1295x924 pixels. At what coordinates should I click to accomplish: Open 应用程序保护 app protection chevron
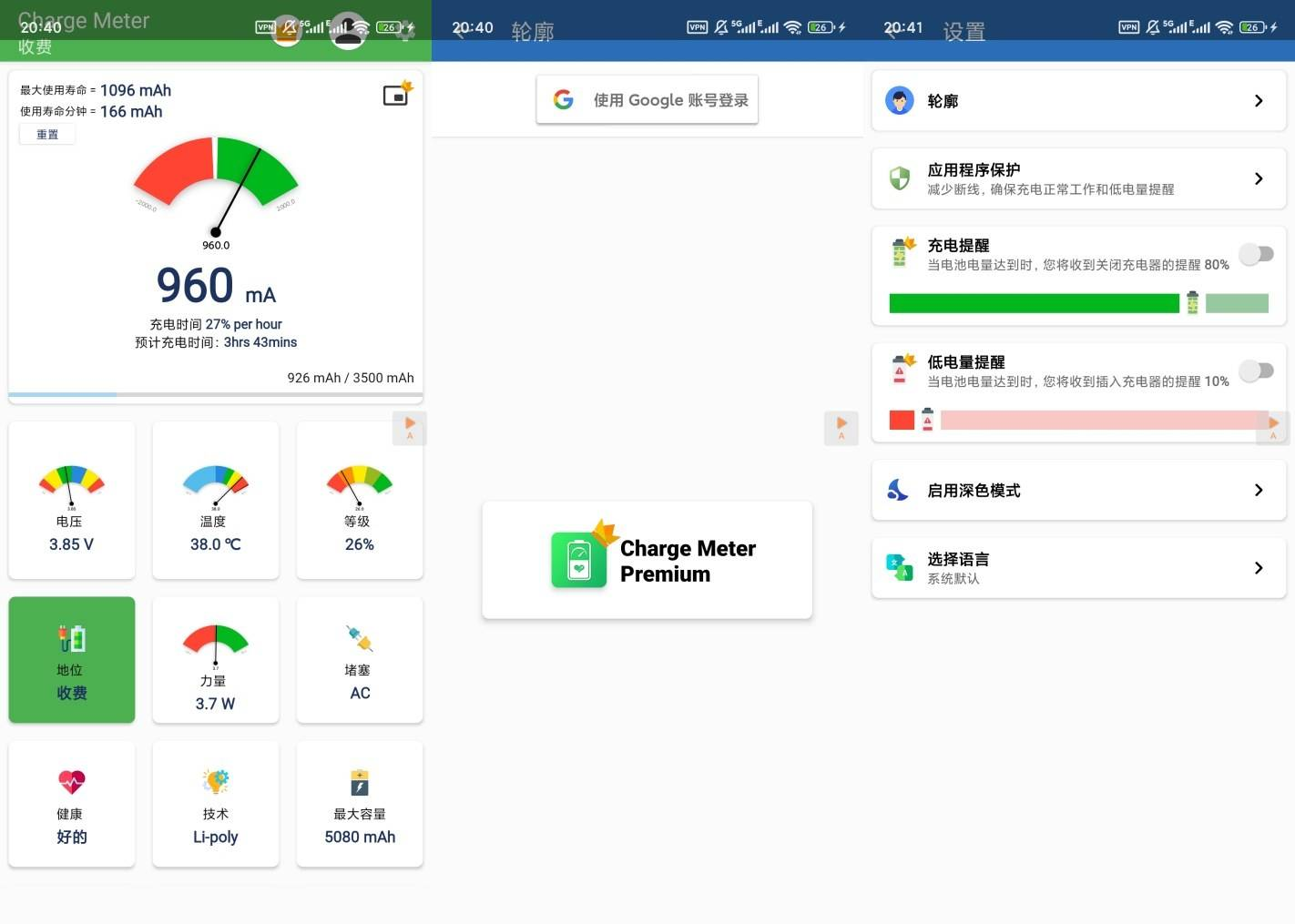click(1258, 178)
